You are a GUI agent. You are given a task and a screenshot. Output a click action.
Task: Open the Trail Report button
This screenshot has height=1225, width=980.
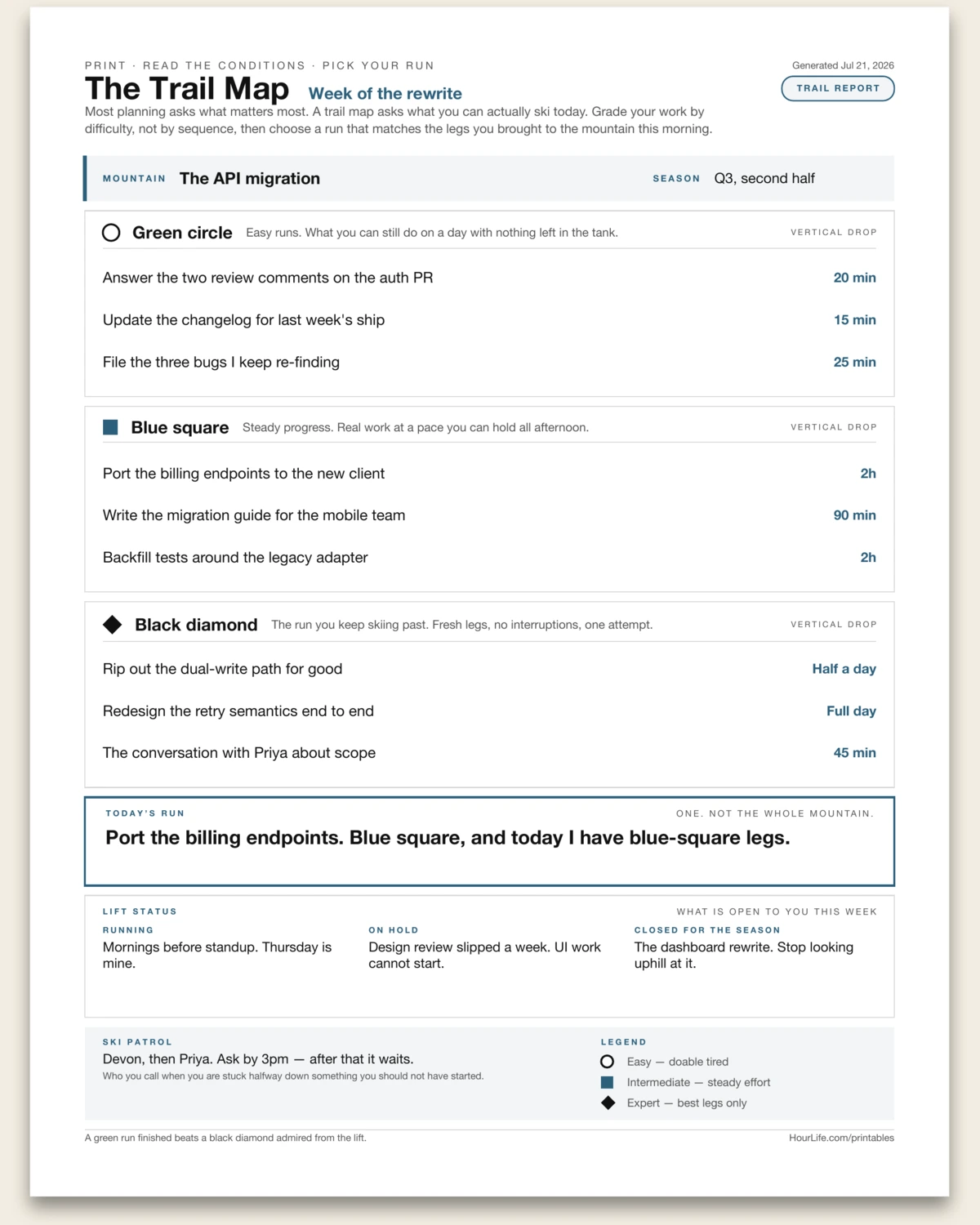pos(838,88)
